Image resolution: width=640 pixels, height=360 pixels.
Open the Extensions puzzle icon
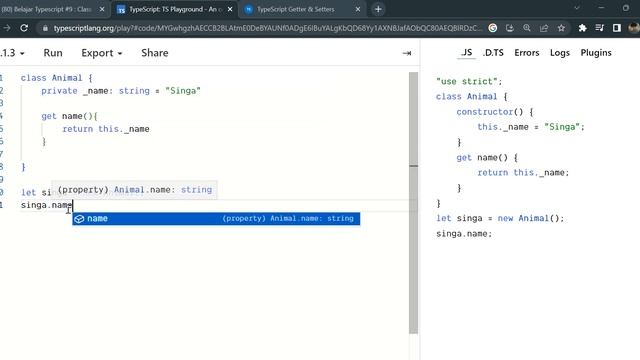pyautogui.click(x=582, y=28)
